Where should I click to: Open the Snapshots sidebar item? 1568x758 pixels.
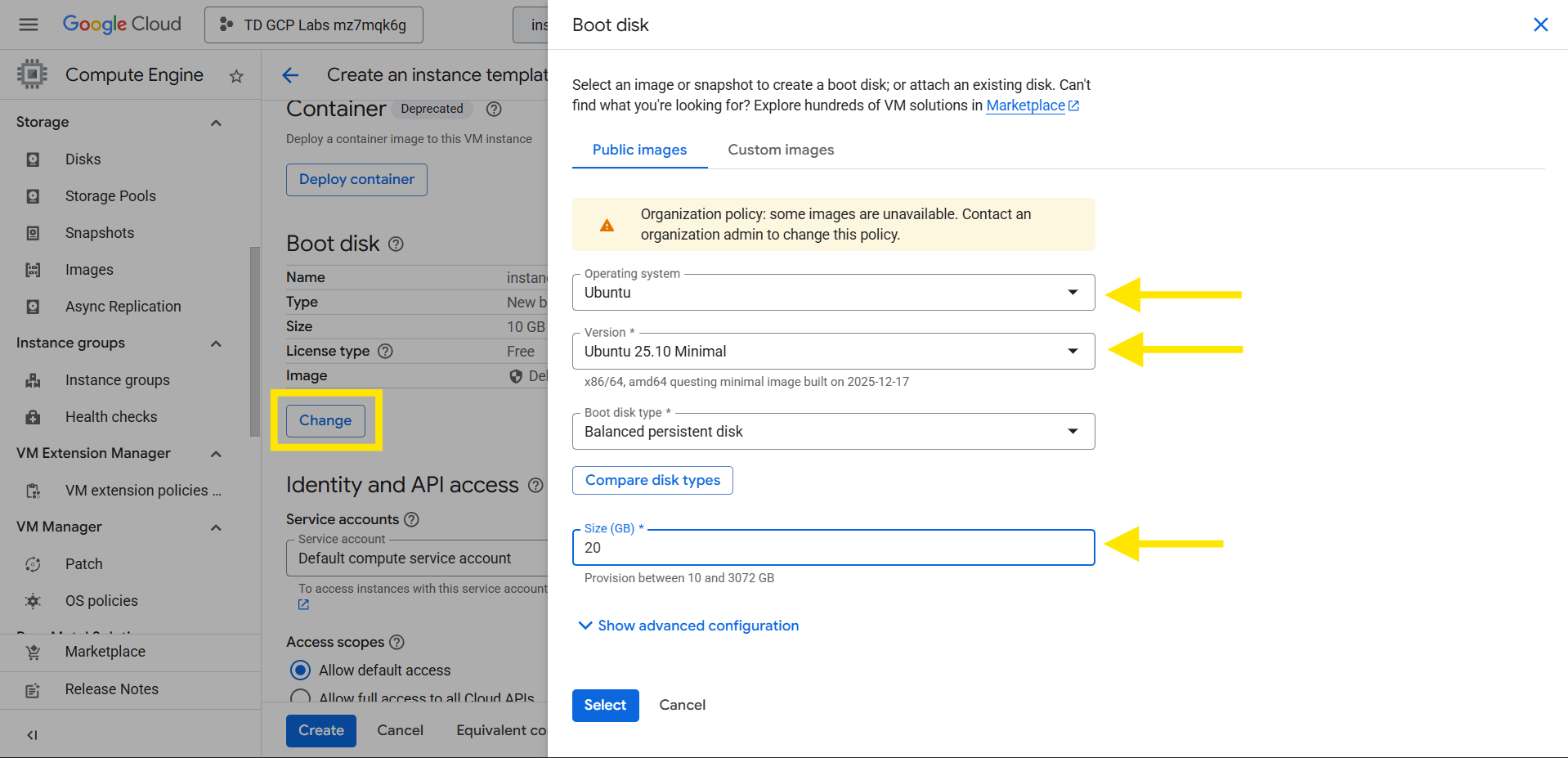99,233
